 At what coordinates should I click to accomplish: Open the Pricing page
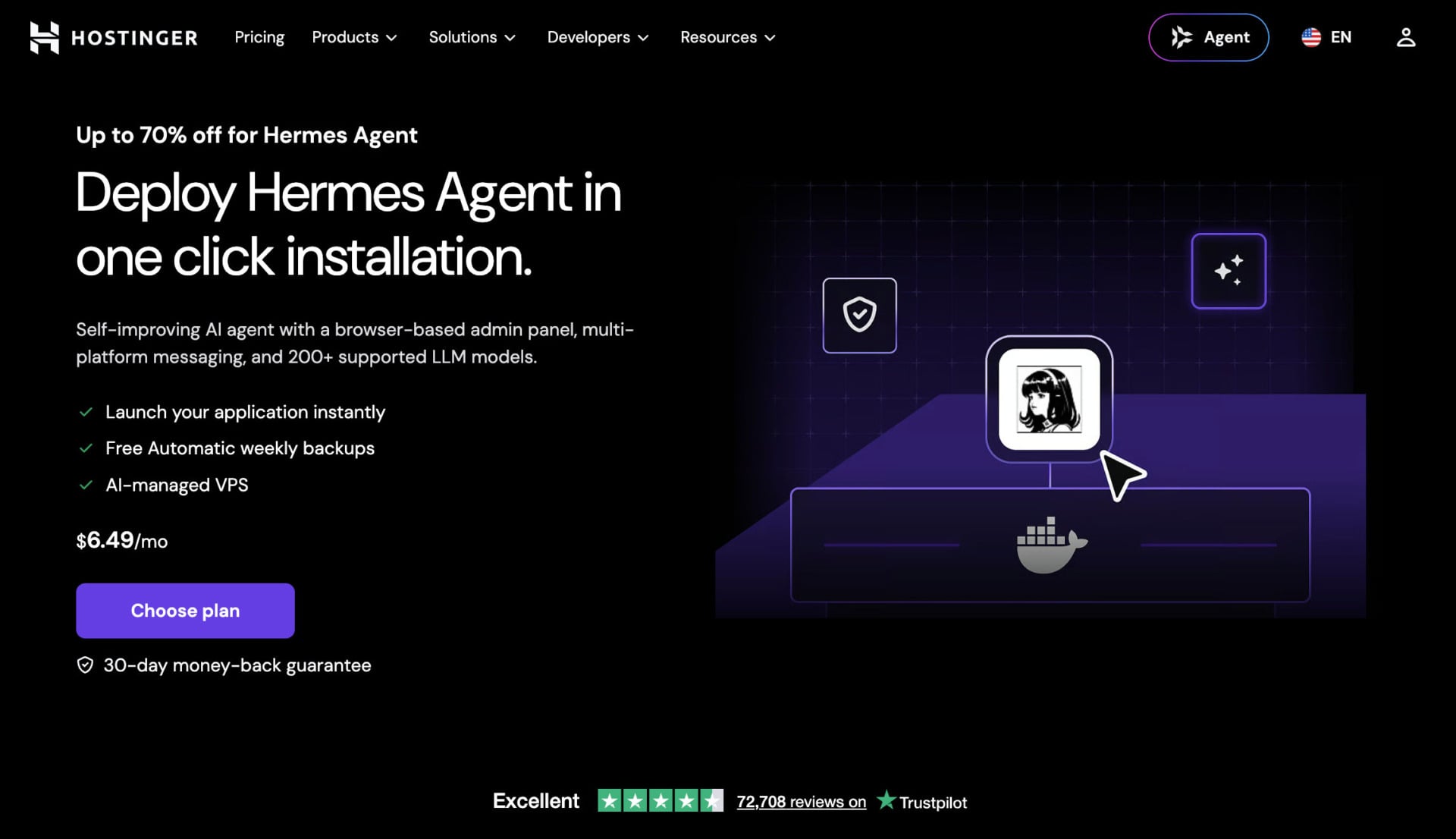point(259,37)
